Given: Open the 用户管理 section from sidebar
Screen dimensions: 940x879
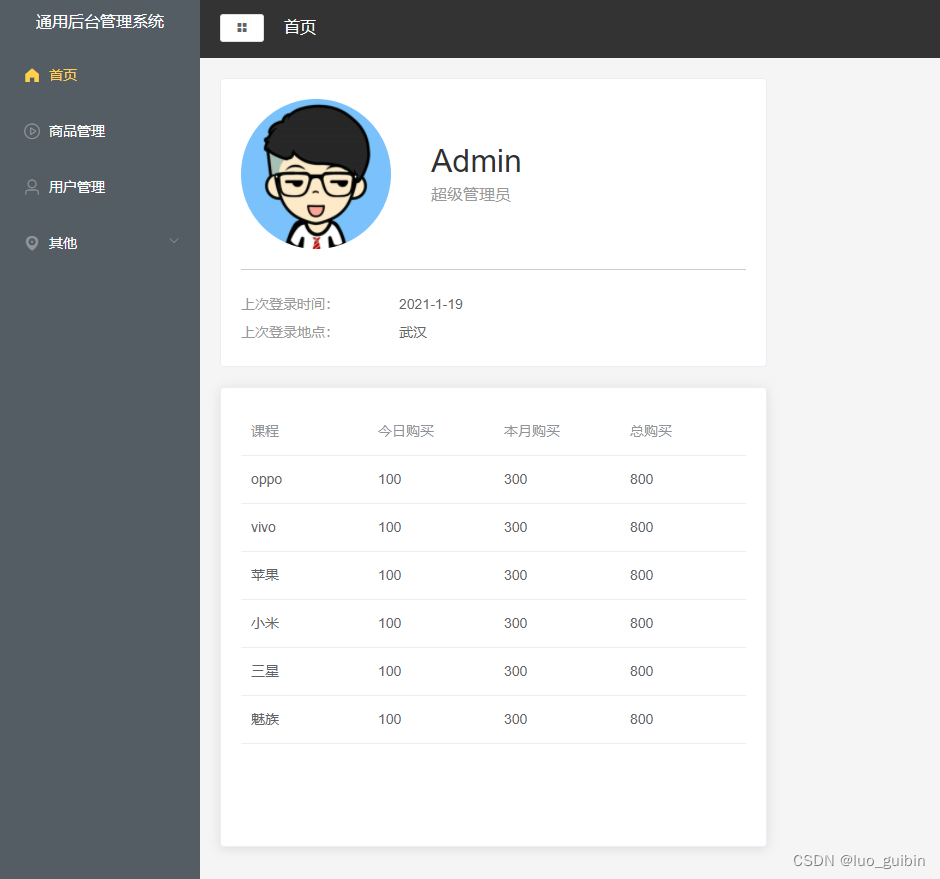Looking at the screenshot, I should 77,187.
